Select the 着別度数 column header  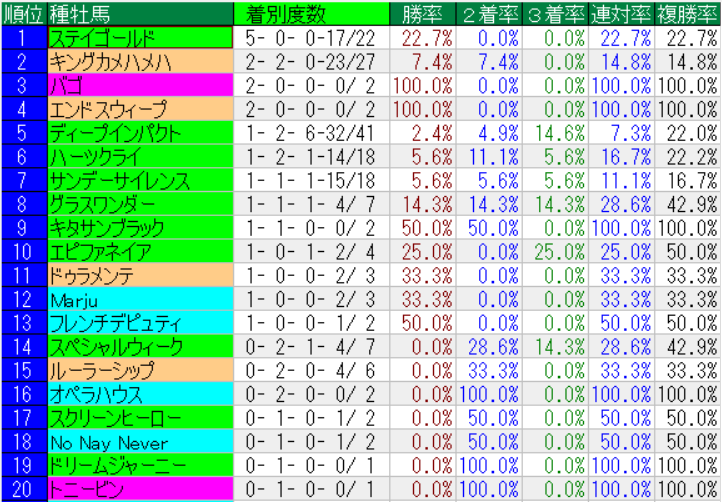click(312, 14)
